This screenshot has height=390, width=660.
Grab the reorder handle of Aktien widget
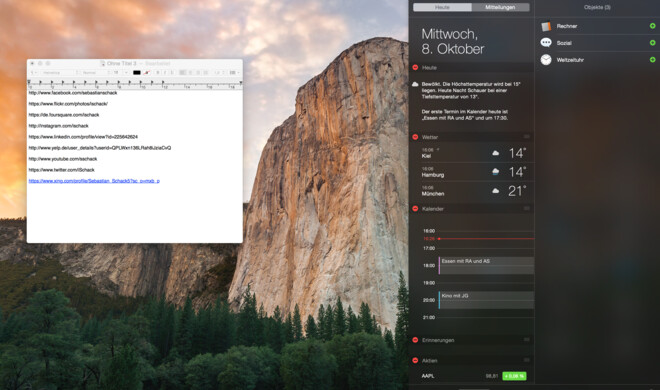point(527,360)
